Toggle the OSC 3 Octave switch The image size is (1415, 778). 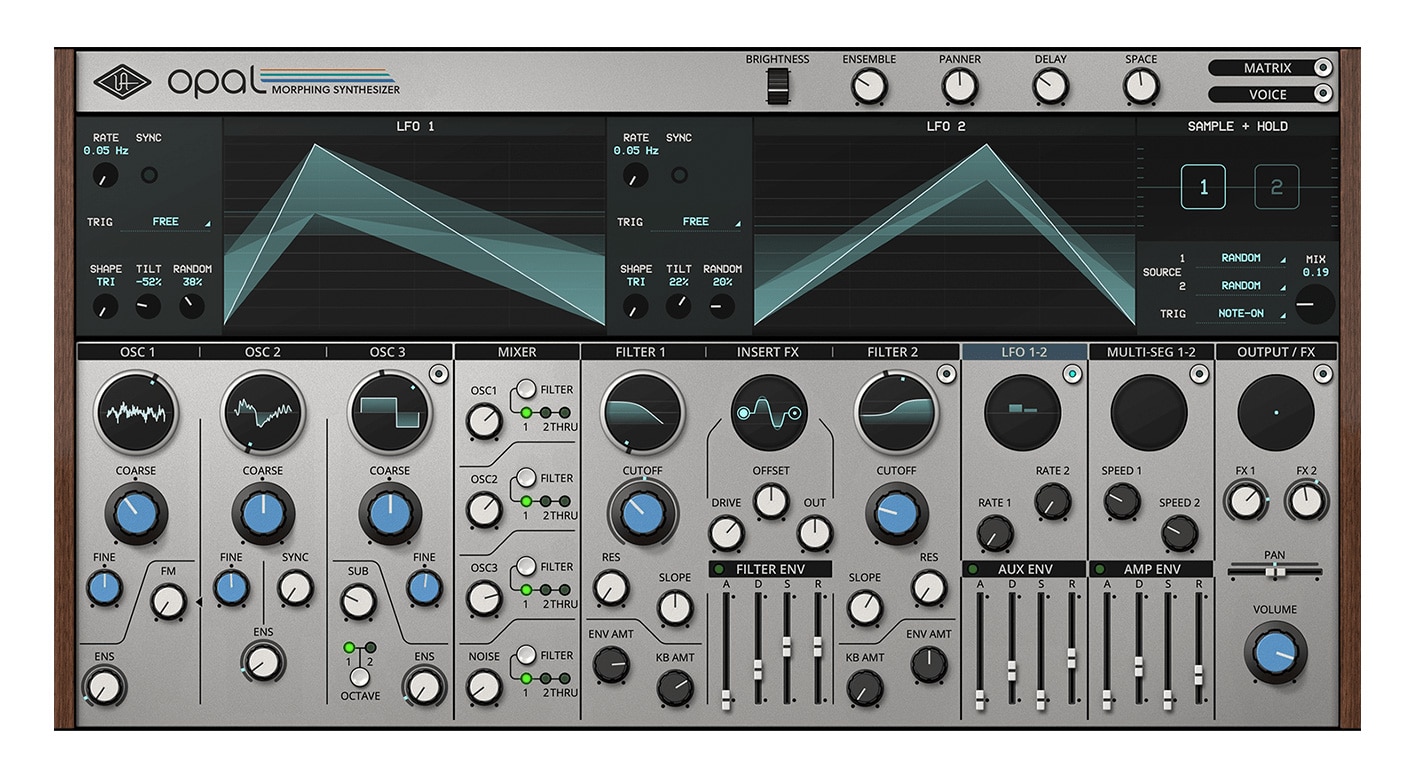(x=359, y=675)
